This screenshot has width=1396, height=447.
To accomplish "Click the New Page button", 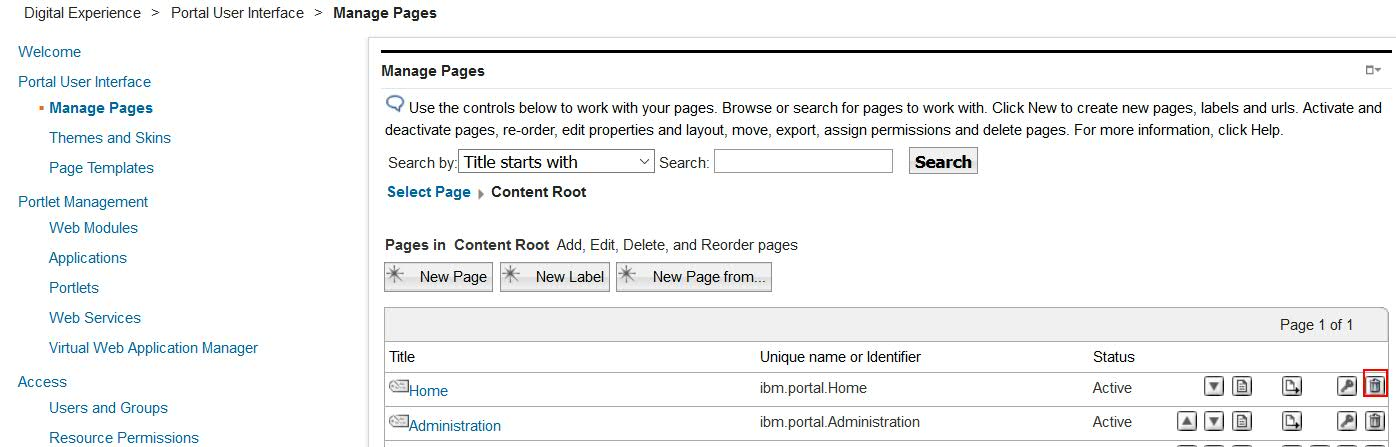I will [439, 277].
